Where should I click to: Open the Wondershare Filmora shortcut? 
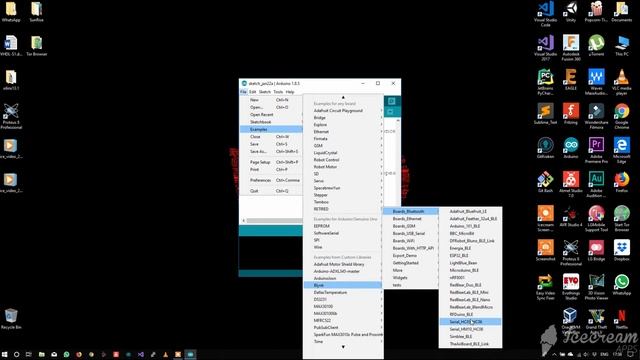click(x=596, y=116)
